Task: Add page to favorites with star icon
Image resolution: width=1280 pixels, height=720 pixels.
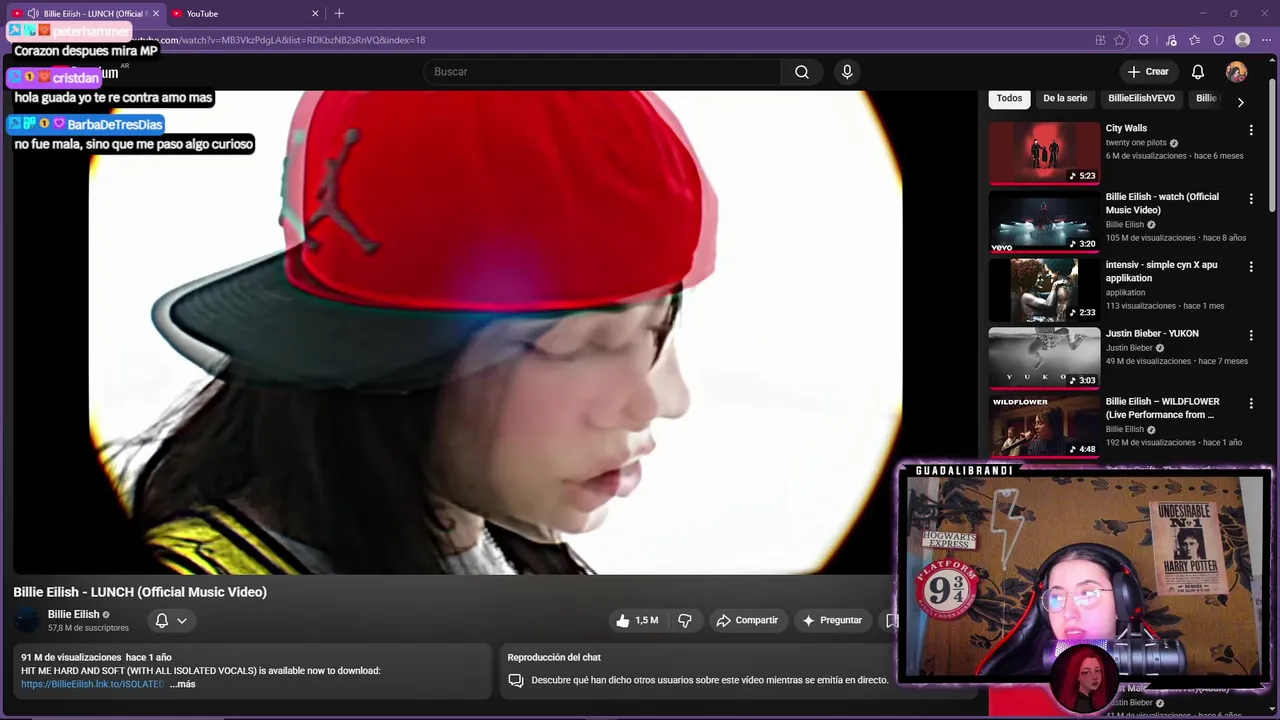Action: pos(1119,40)
